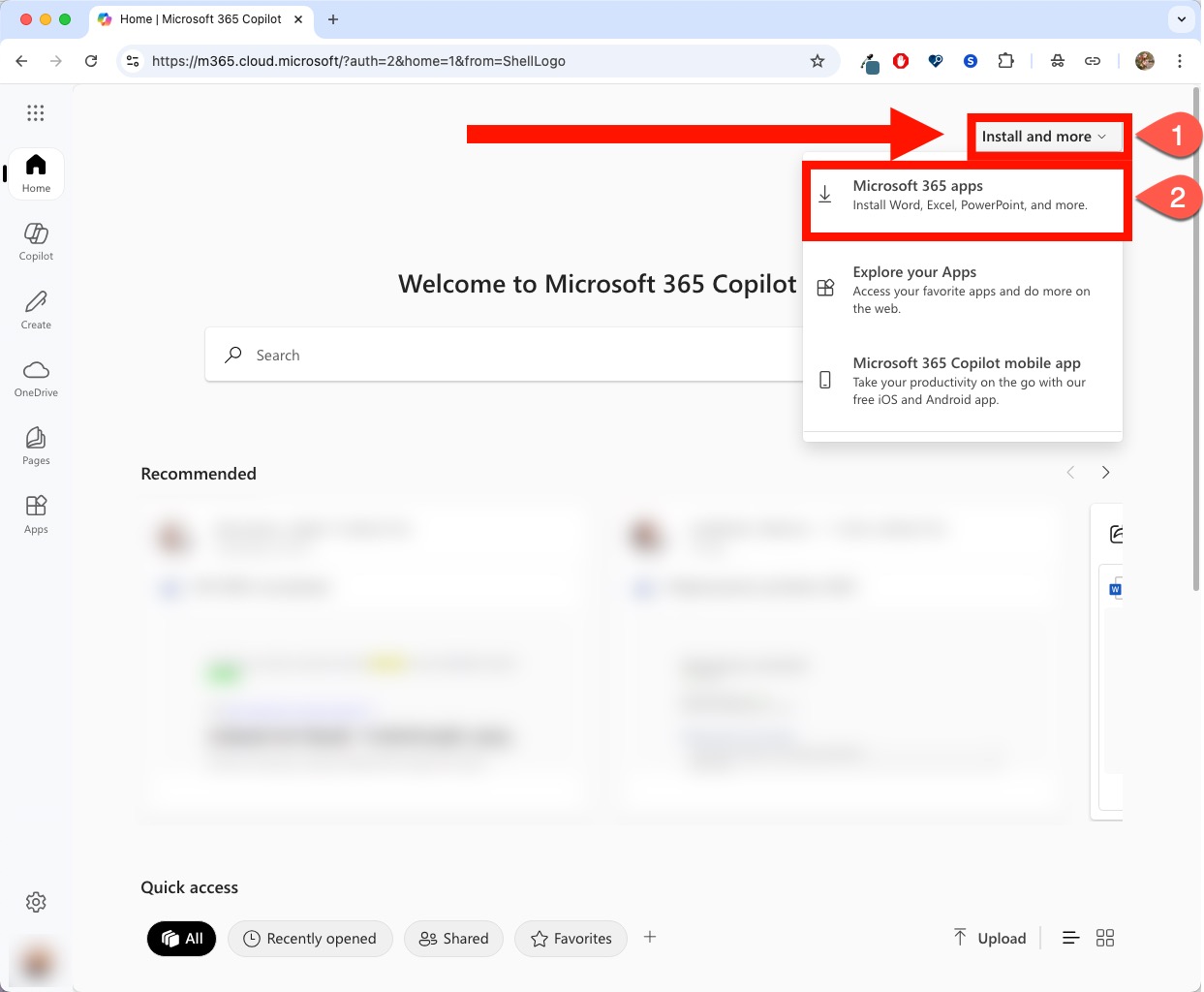Image resolution: width=1204 pixels, height=992 pixels.
Task: Click the Search input field
Action: (x=504, y=355)
